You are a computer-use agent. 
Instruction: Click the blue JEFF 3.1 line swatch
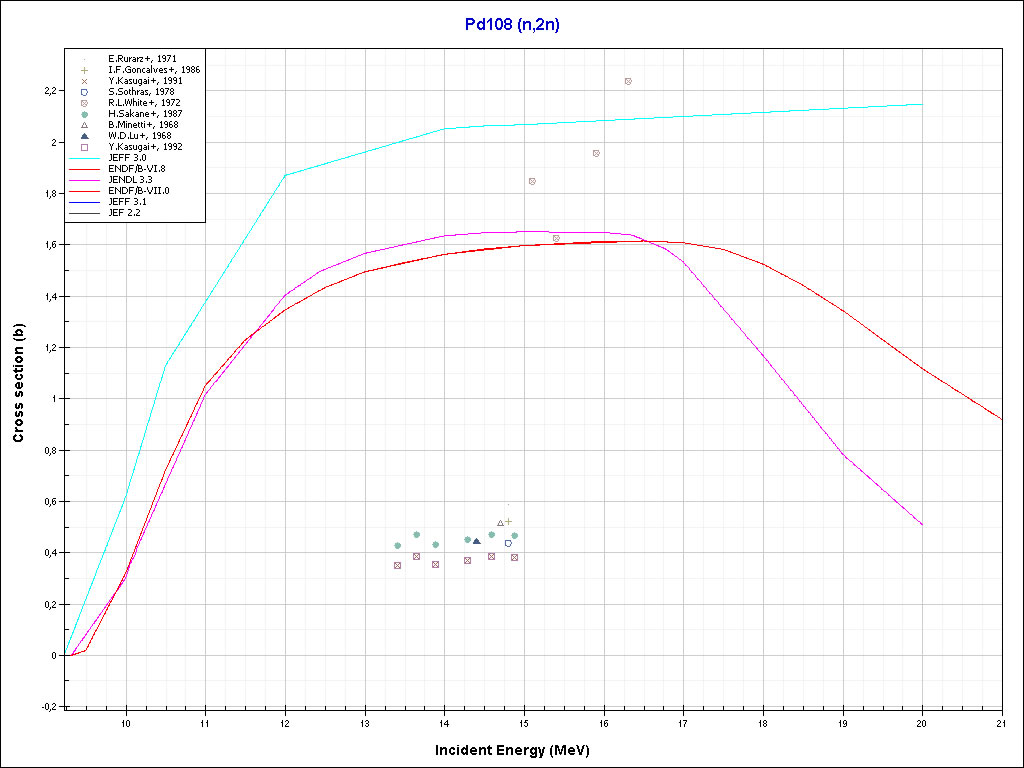click(x=85, y=201)
